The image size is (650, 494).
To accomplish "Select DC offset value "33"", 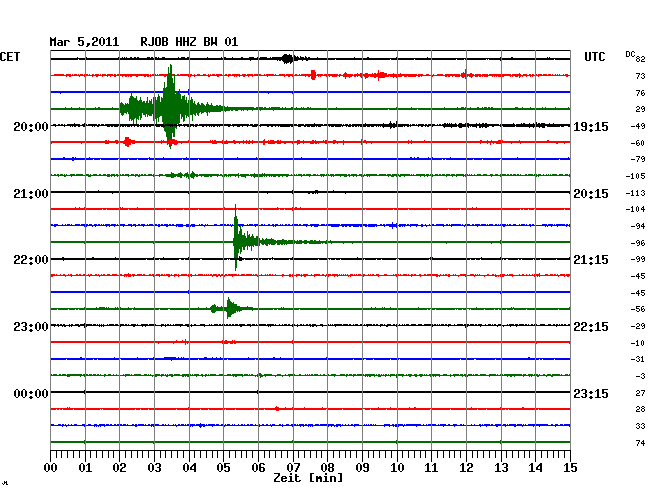I will pyautogui.click(x=640, y=426).
